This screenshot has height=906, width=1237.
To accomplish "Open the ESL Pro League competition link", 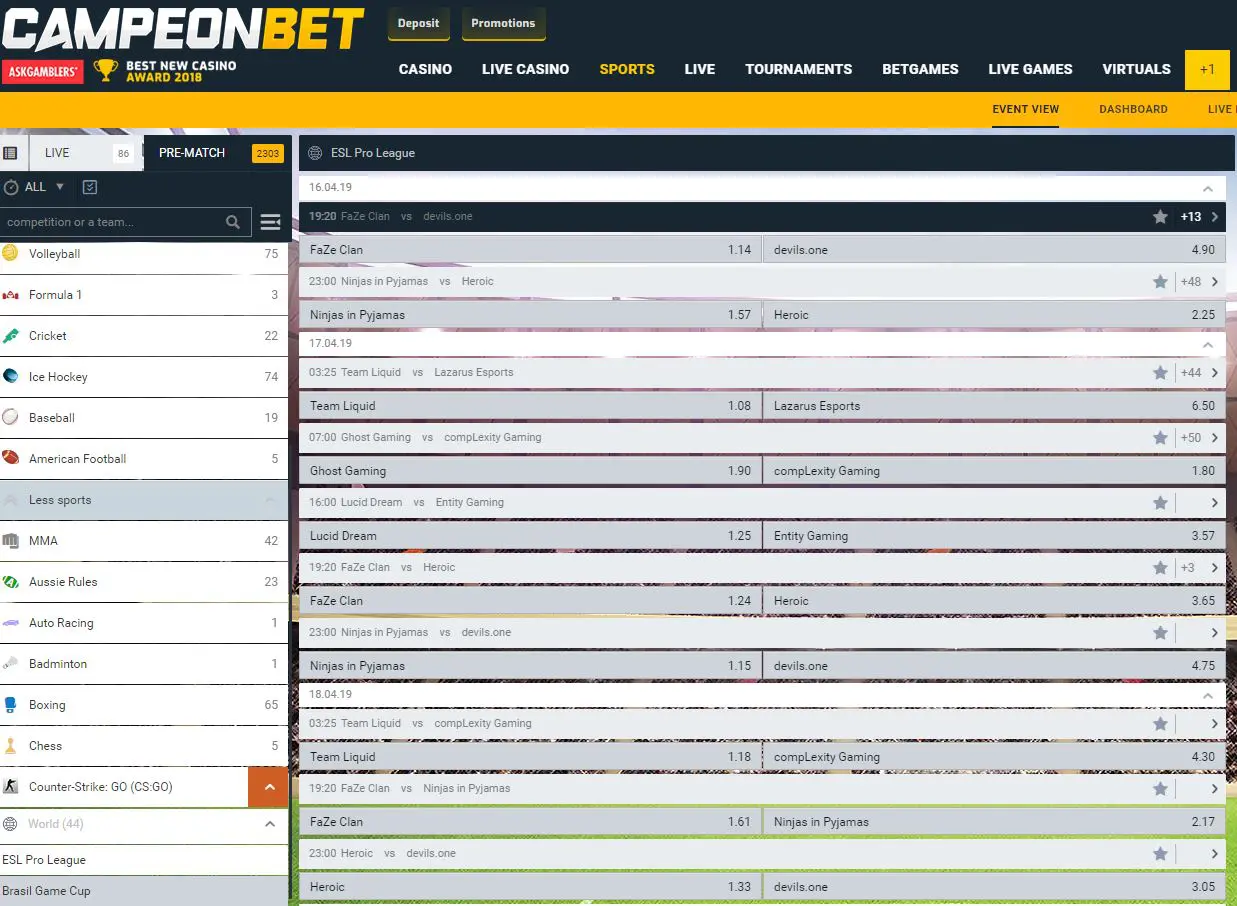I will pyautogui.click(x=144, y=860).
